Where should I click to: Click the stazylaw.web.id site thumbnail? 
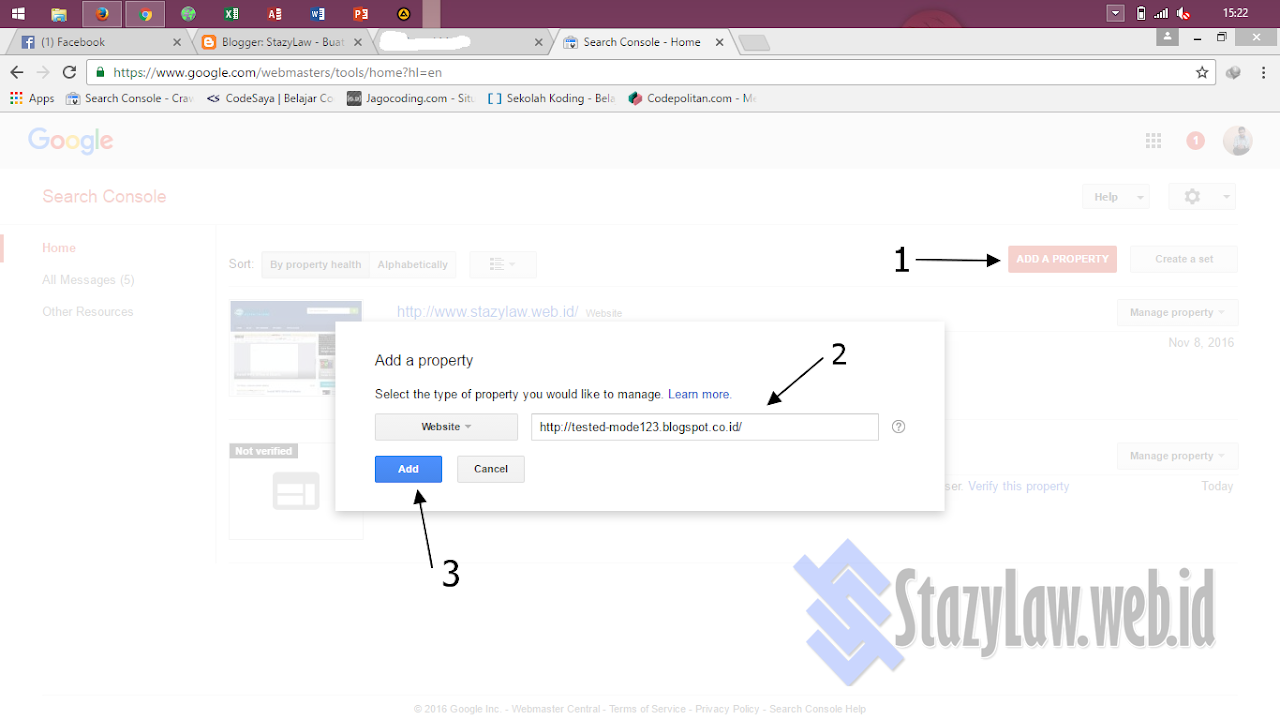(x=281, y=349)
